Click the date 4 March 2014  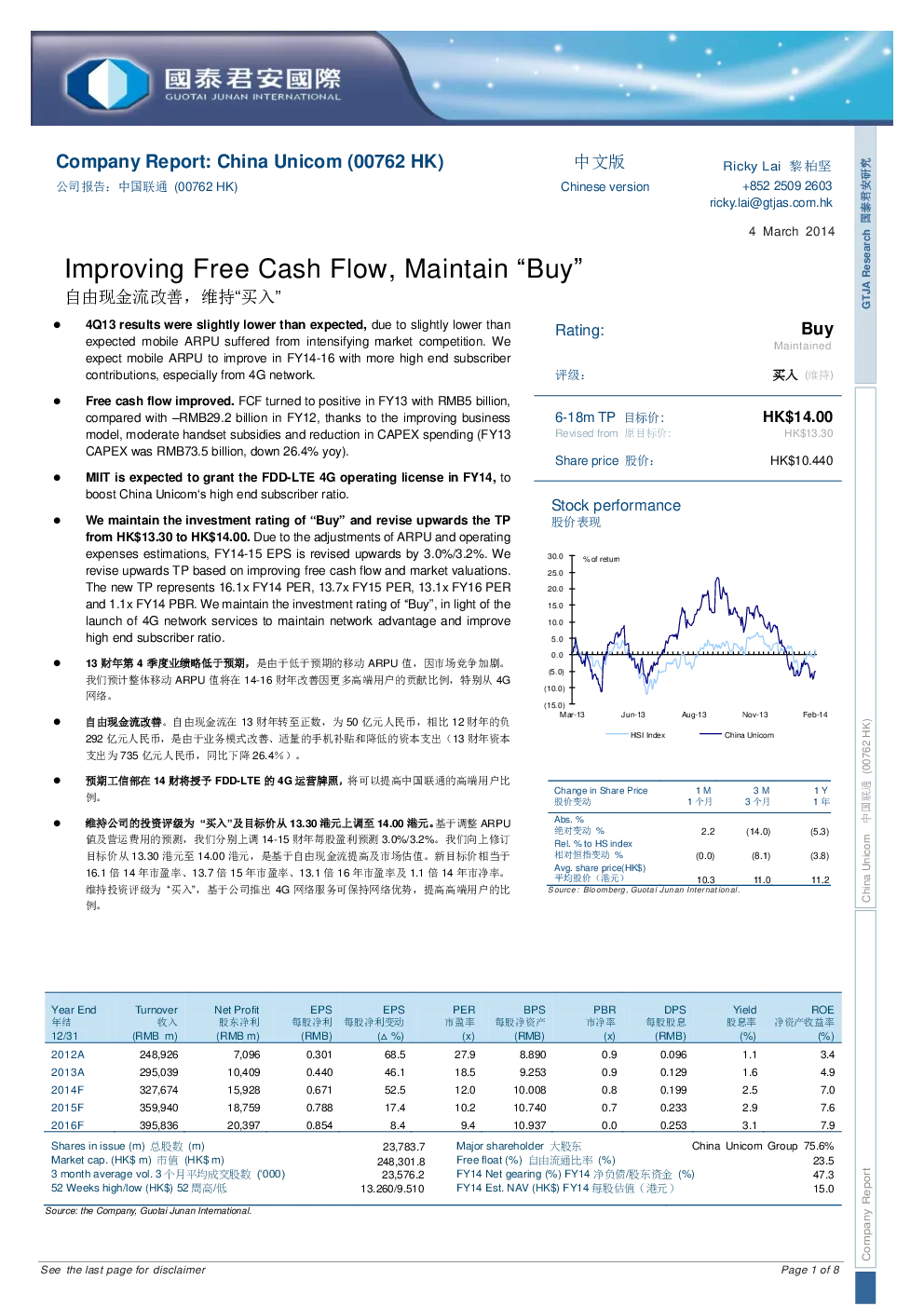pyautogui.click(x=792, y=231)
